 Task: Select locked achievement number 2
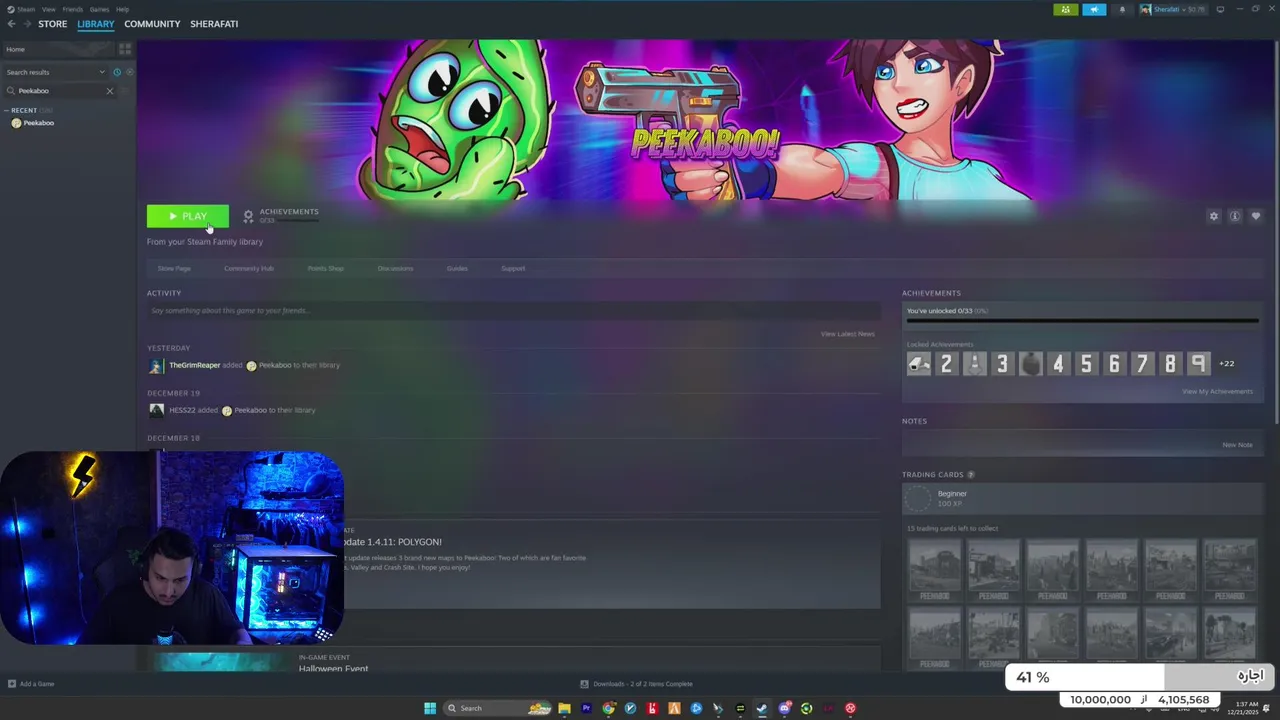(946, 364)
